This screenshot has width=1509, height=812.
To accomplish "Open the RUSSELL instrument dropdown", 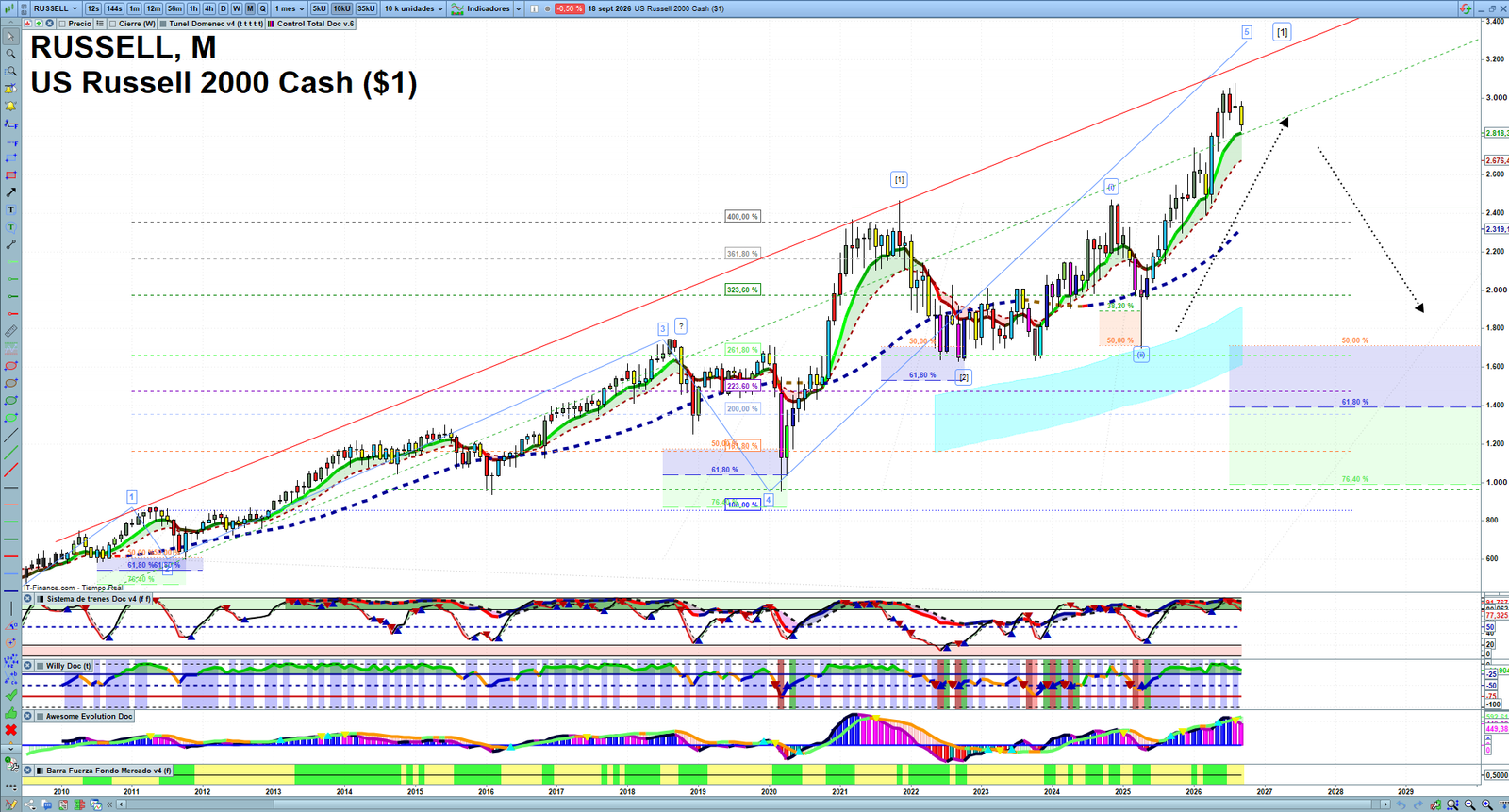I will (x=56, y=8).
